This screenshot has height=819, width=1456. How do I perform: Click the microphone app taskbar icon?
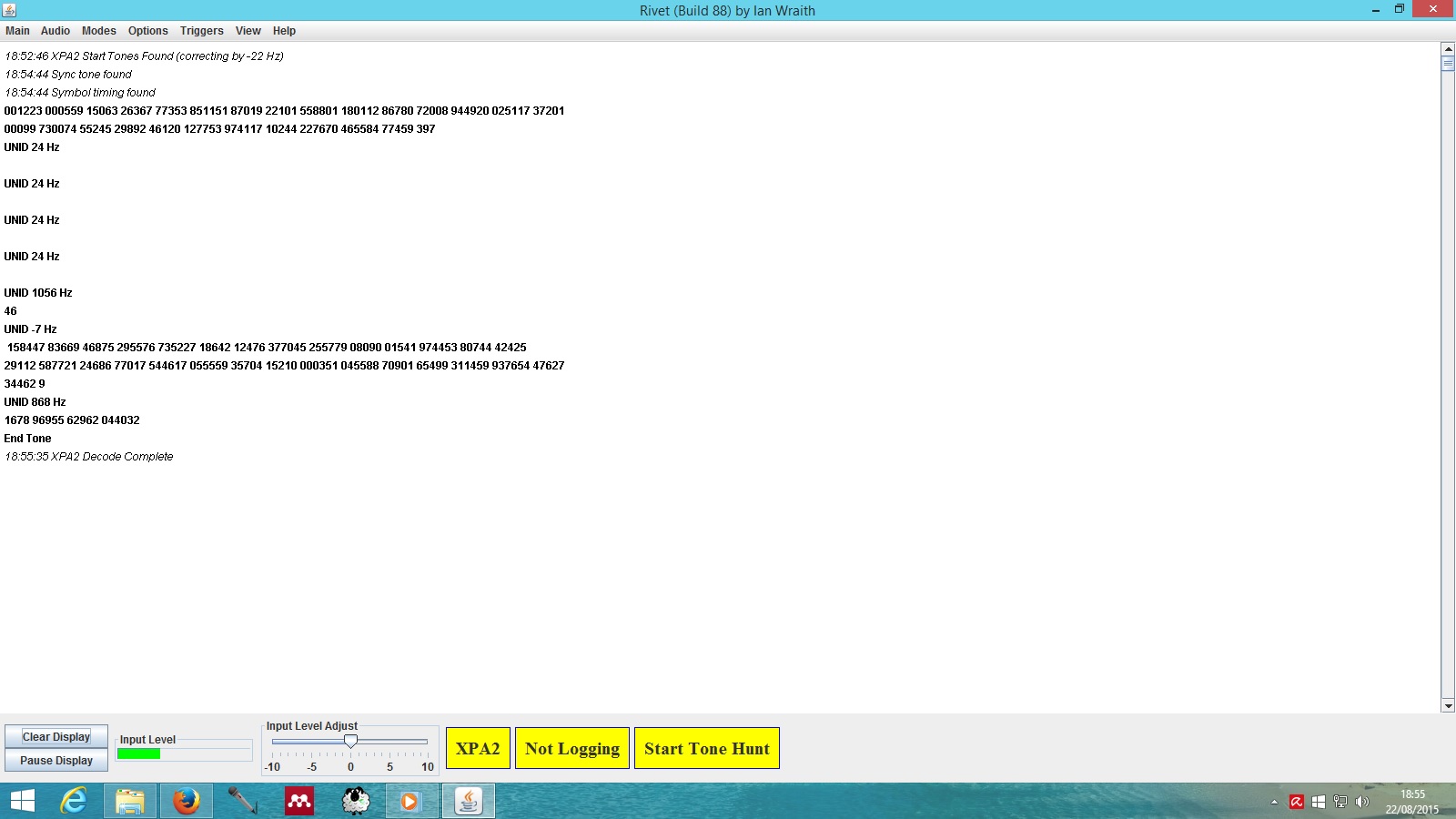click(x=242, y=801)
